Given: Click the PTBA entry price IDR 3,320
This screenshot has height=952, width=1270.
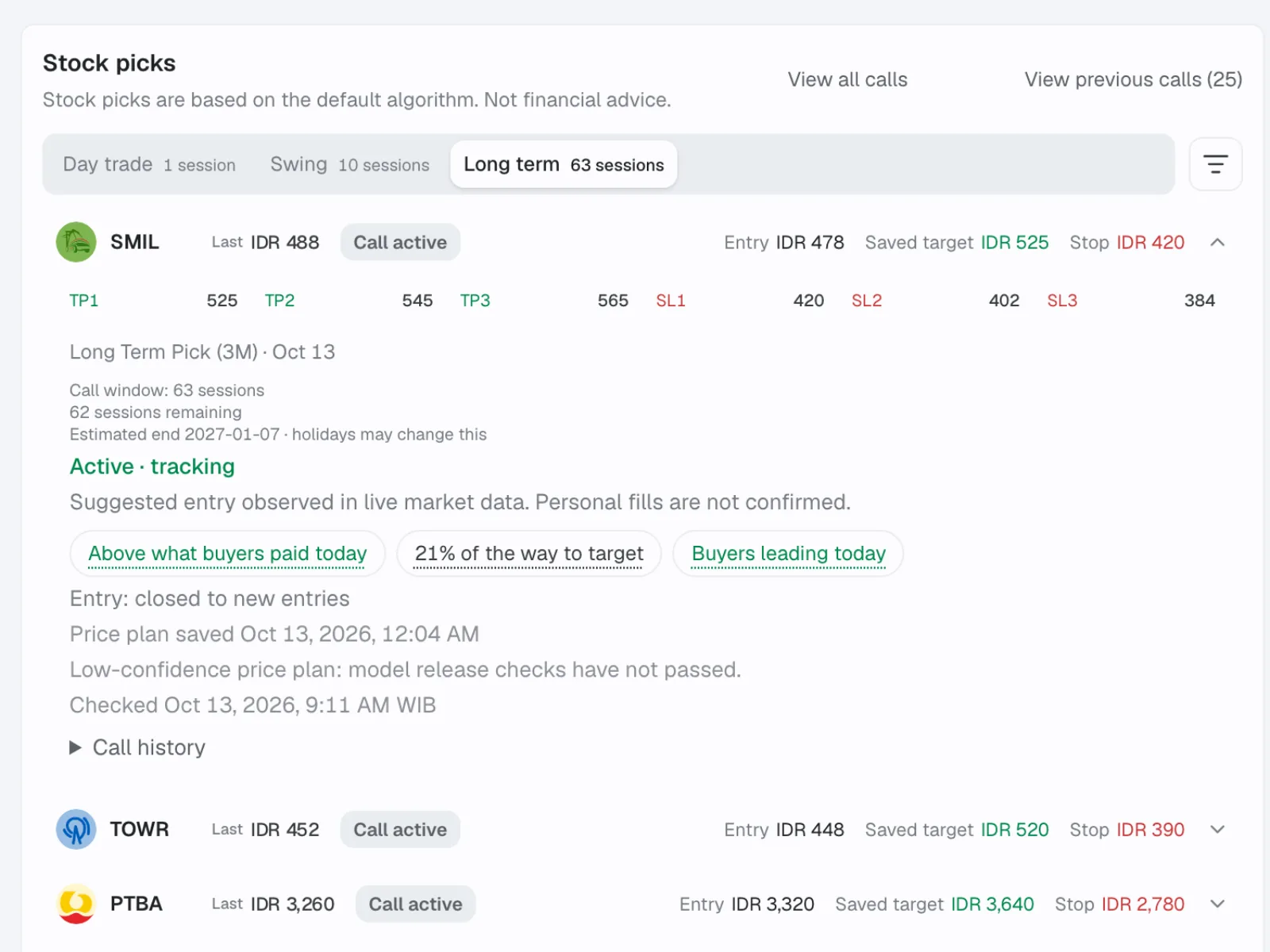Looking at the screenshot, I should click(x=772, y=904).
